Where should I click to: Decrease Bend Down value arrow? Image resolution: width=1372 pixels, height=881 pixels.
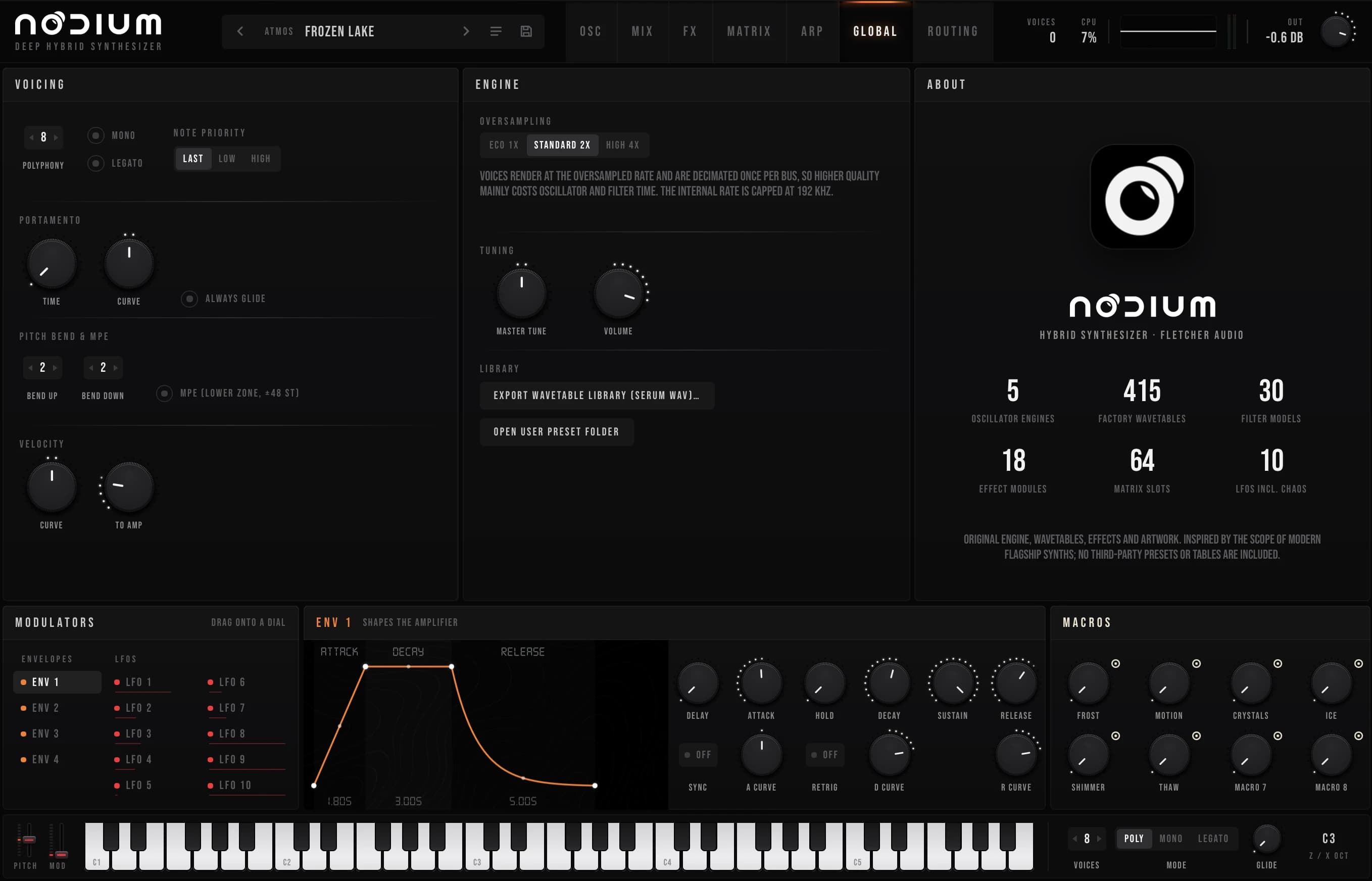coord(91,368)
